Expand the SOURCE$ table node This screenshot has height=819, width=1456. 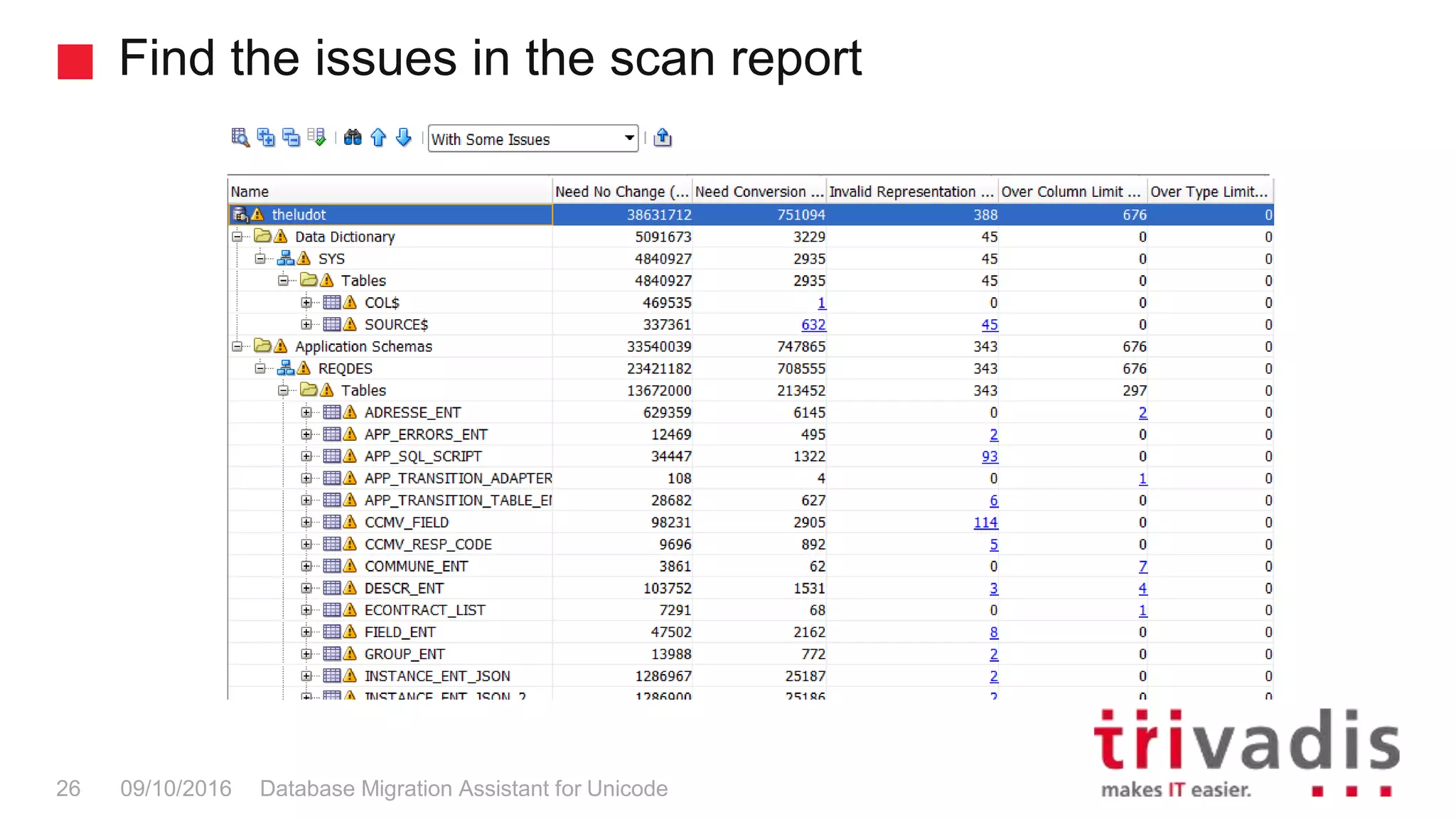pos(306,324)
